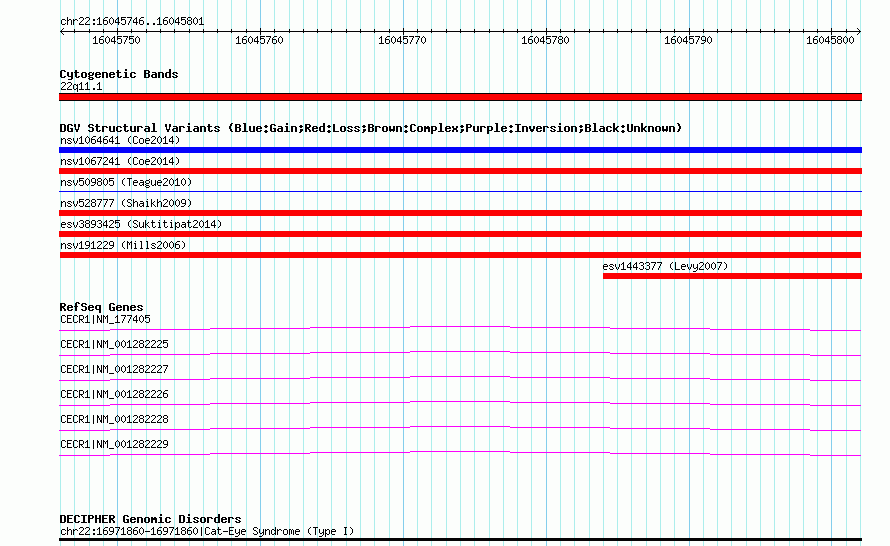The width and height of the screenshot is (890, 546).
Task: Open transcript CECR1|NM_001282225
Action: pyautogui.click(x=114, y=345)
